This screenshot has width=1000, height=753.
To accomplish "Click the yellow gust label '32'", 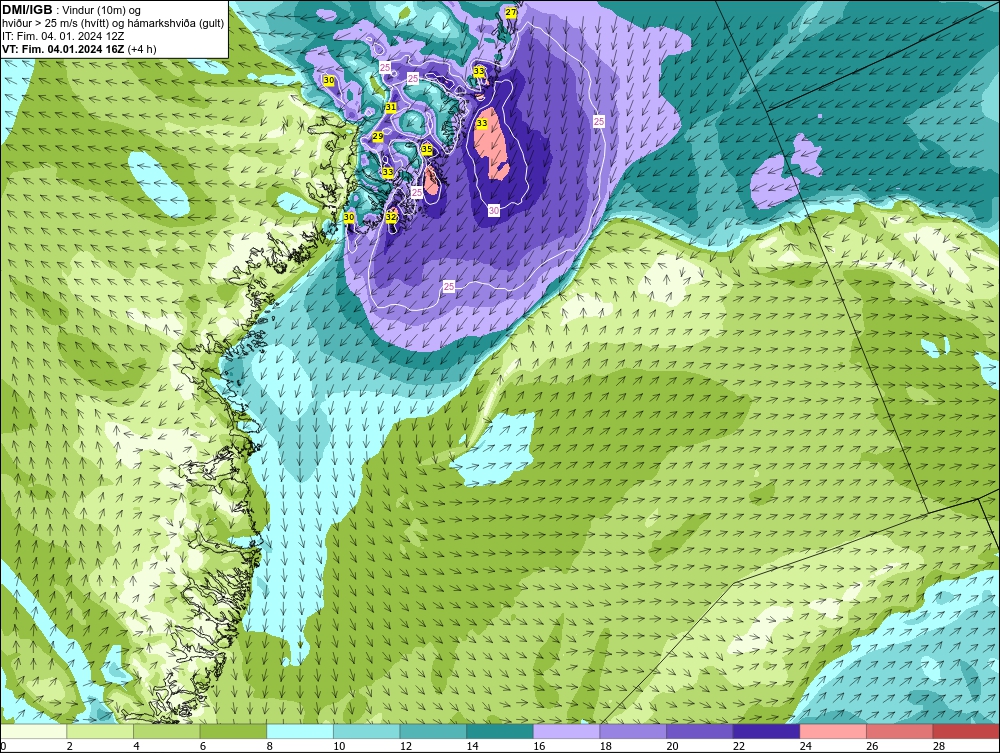I will (392, 217).
